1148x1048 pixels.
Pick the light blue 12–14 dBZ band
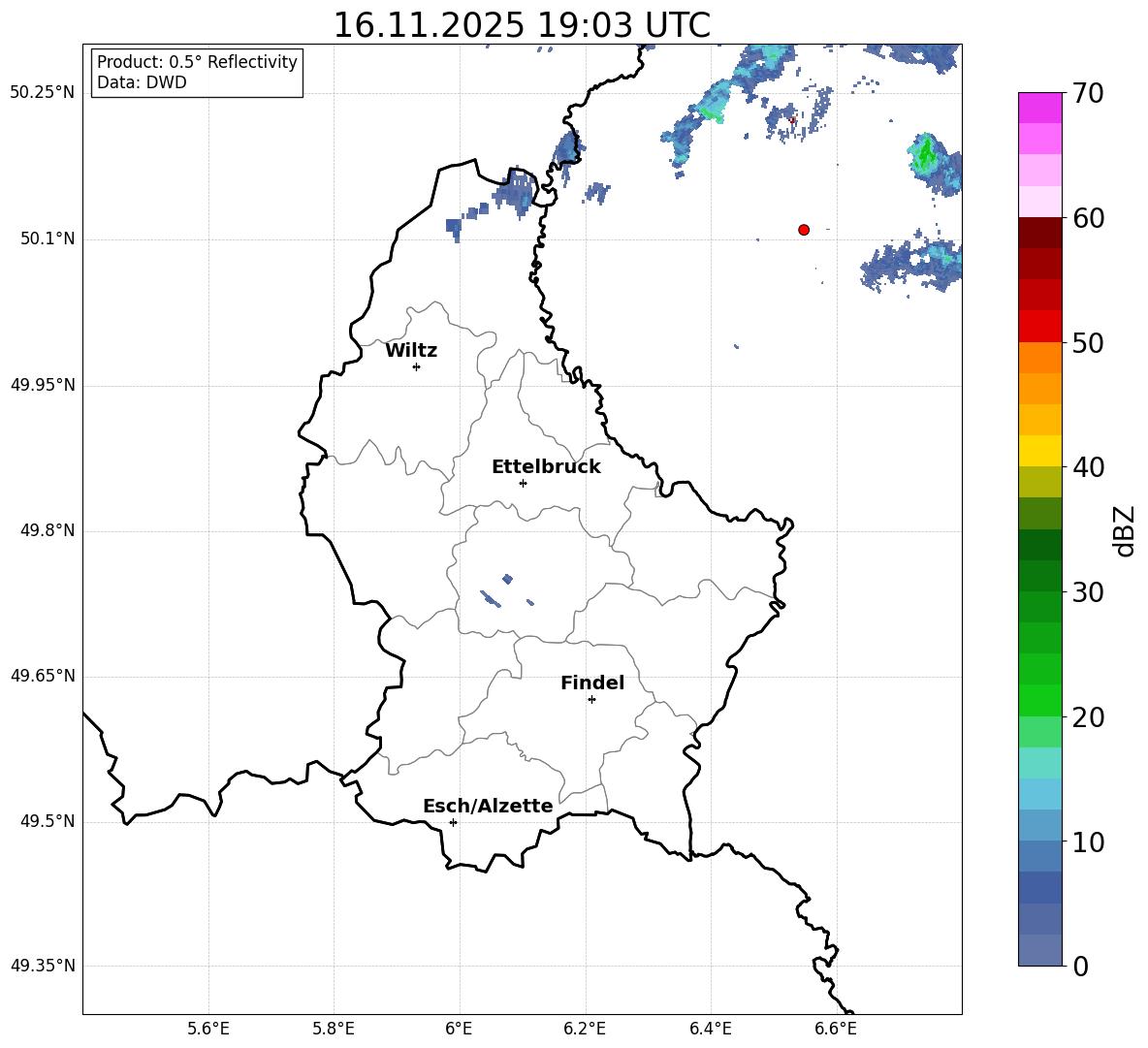click(1039, 795)
